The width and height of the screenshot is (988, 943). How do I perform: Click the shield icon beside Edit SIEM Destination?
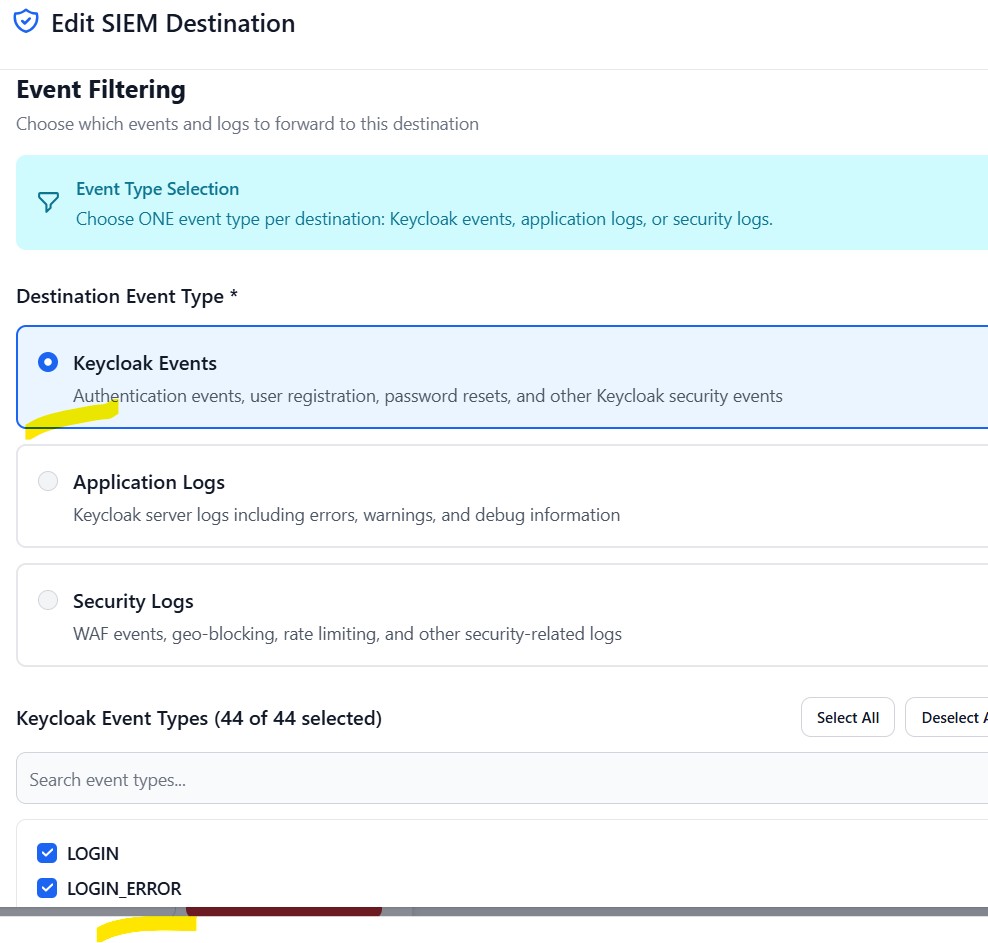tap(25, 22)
